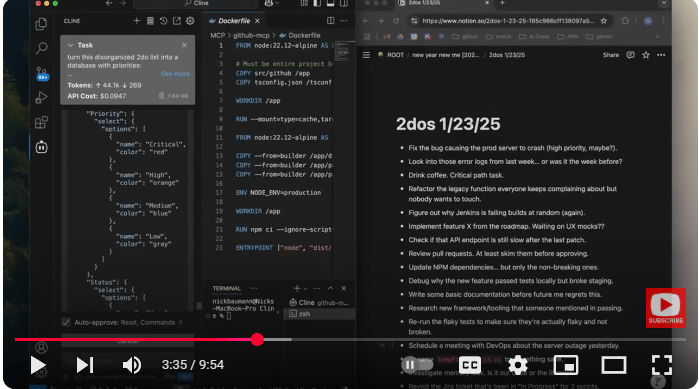Open the VS Code command center search

(196, 3)
